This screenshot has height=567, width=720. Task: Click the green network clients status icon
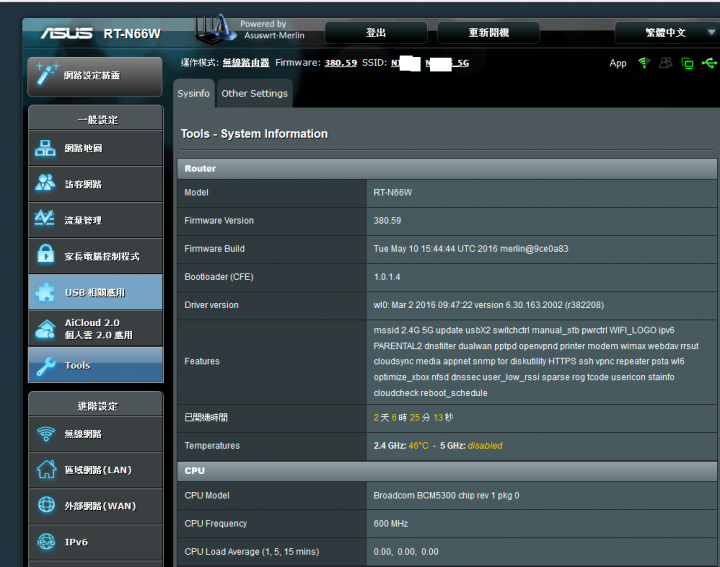point(687,63)
